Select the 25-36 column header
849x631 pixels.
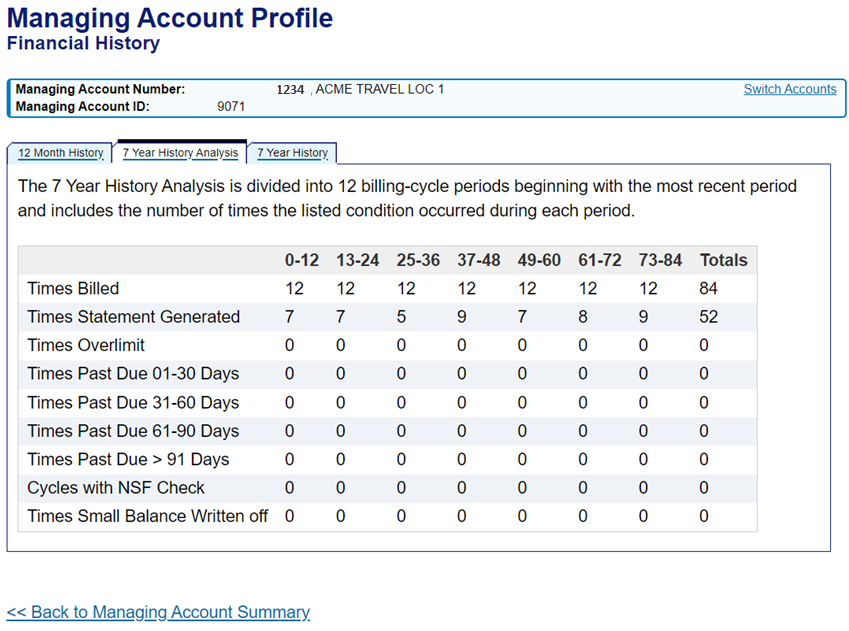click(418, 260)
